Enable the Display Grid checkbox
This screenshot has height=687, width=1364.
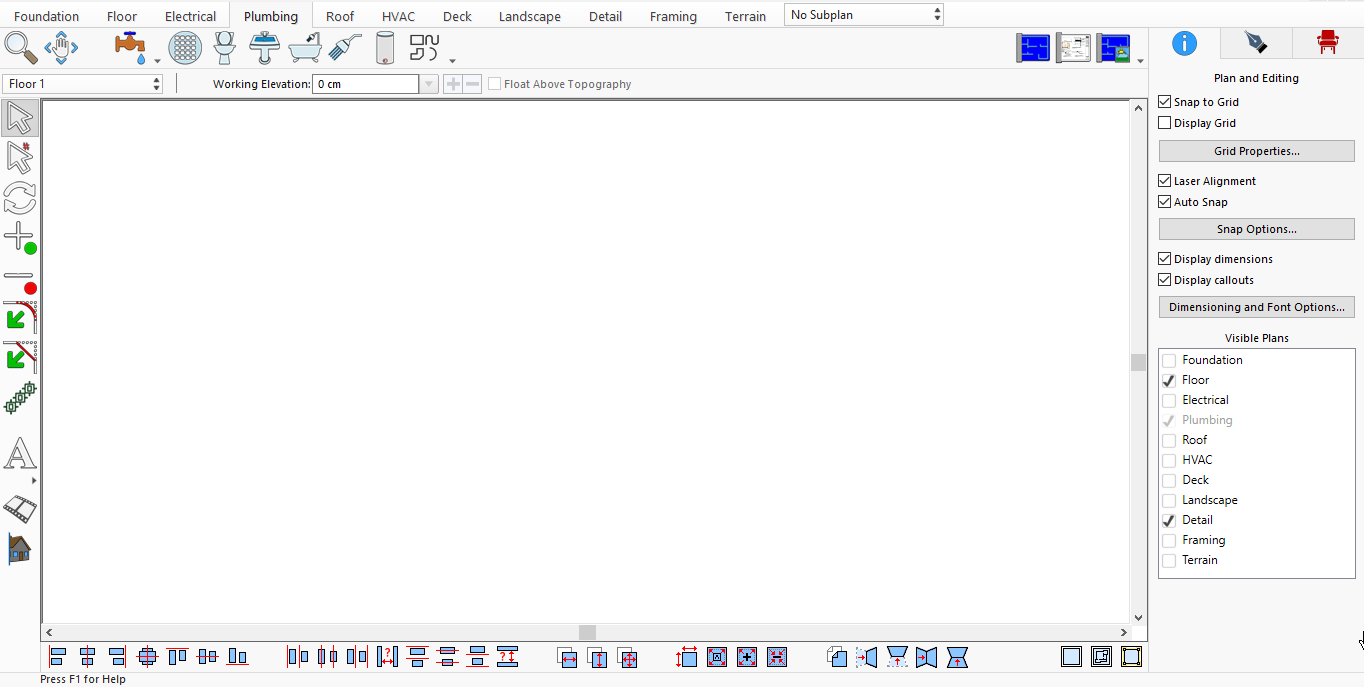coord(1164,123)
